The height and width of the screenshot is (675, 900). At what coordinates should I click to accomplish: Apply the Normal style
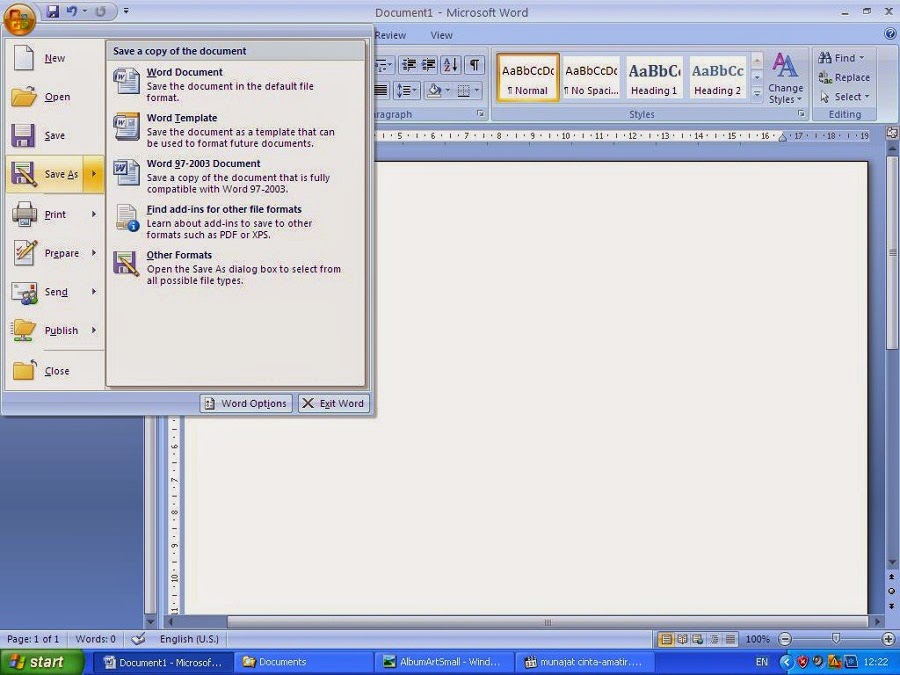click(x=527, y=77)
